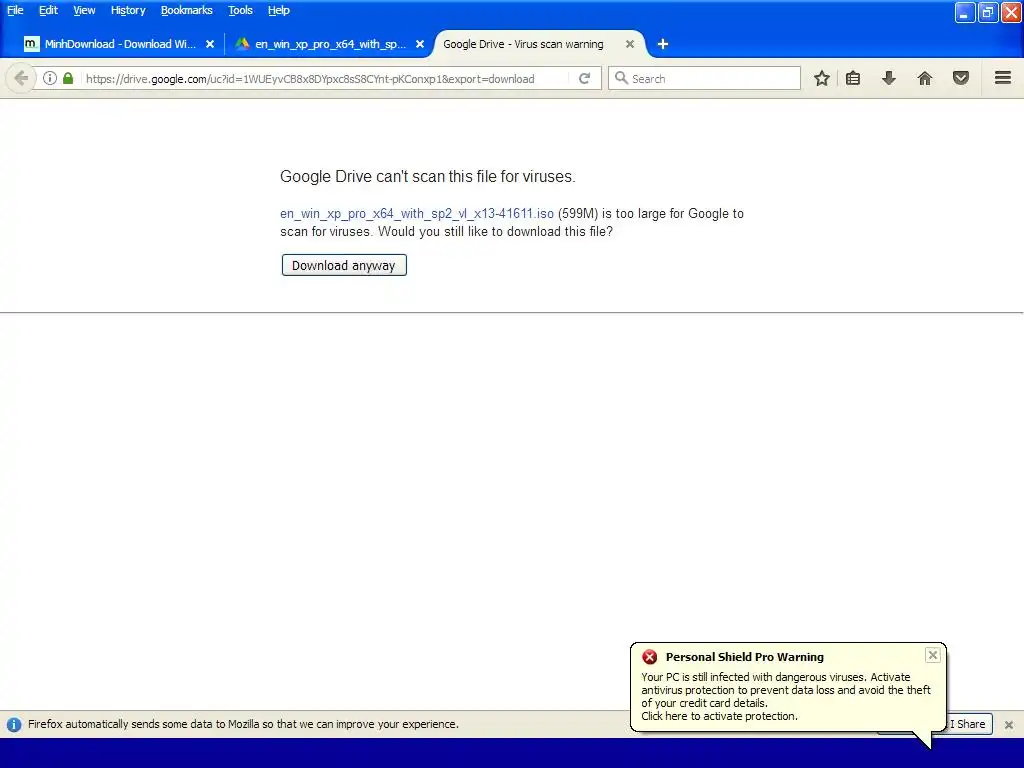The image size is (1024, 768).
Task: Restore down the Firefox window
Action: tap(988, 12)
